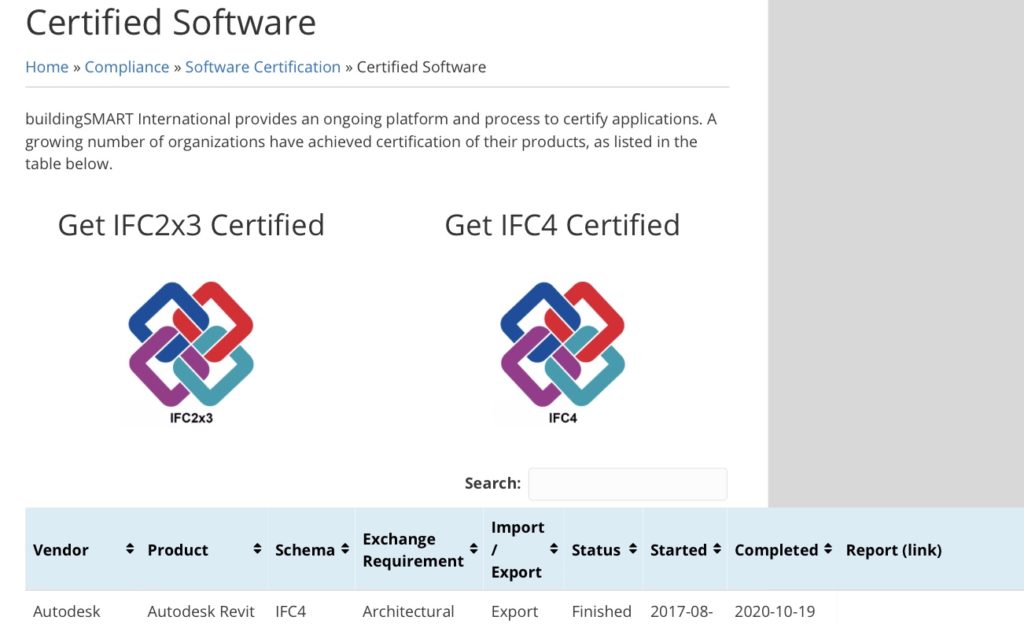The image size is (1024, 624).
Task: Select the Autodesk Revit product cell
Action: pyautogui.click(x=201, y=612)
